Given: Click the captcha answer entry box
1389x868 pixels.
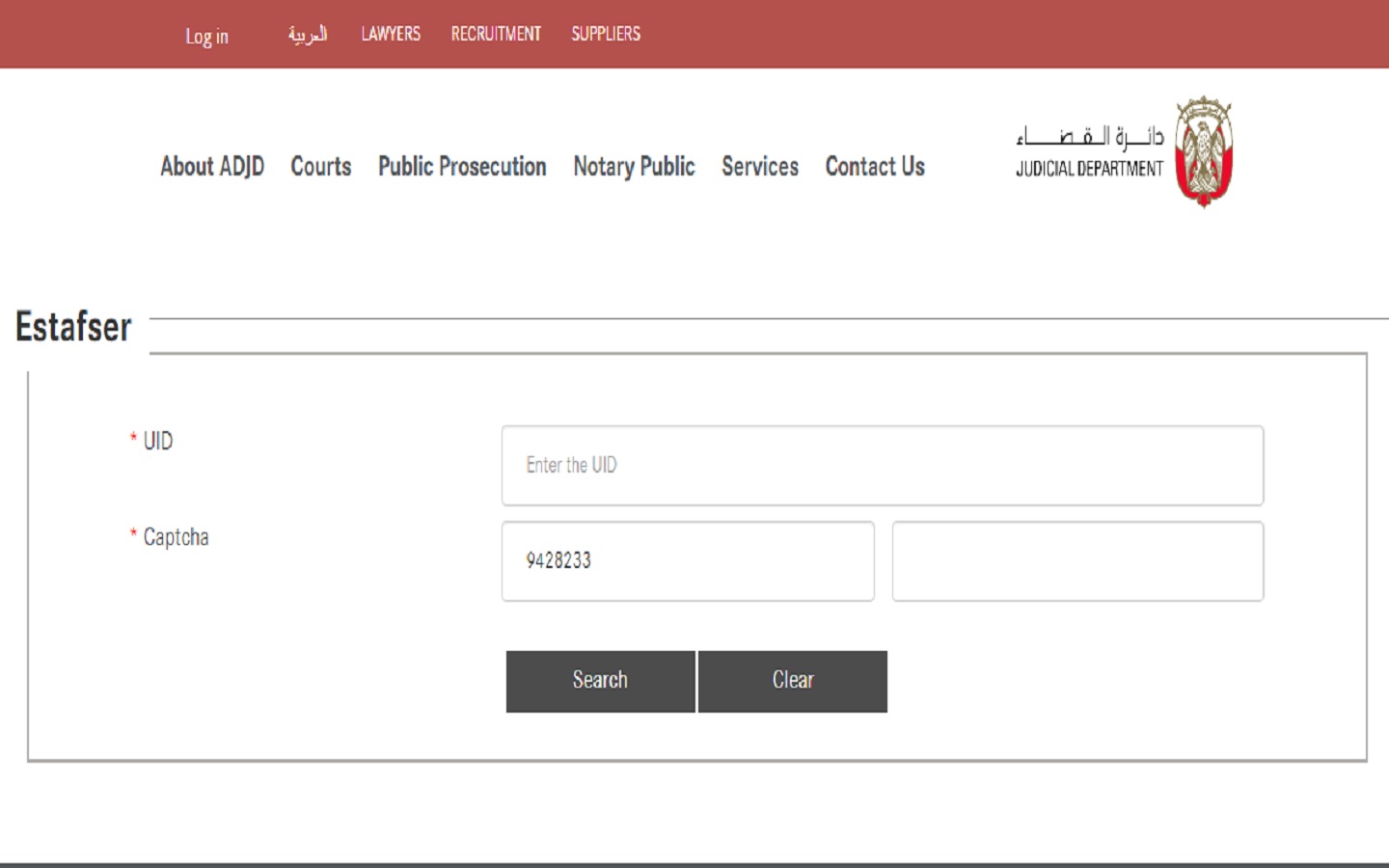Looking at the screenshot, I should [1076, 561].
